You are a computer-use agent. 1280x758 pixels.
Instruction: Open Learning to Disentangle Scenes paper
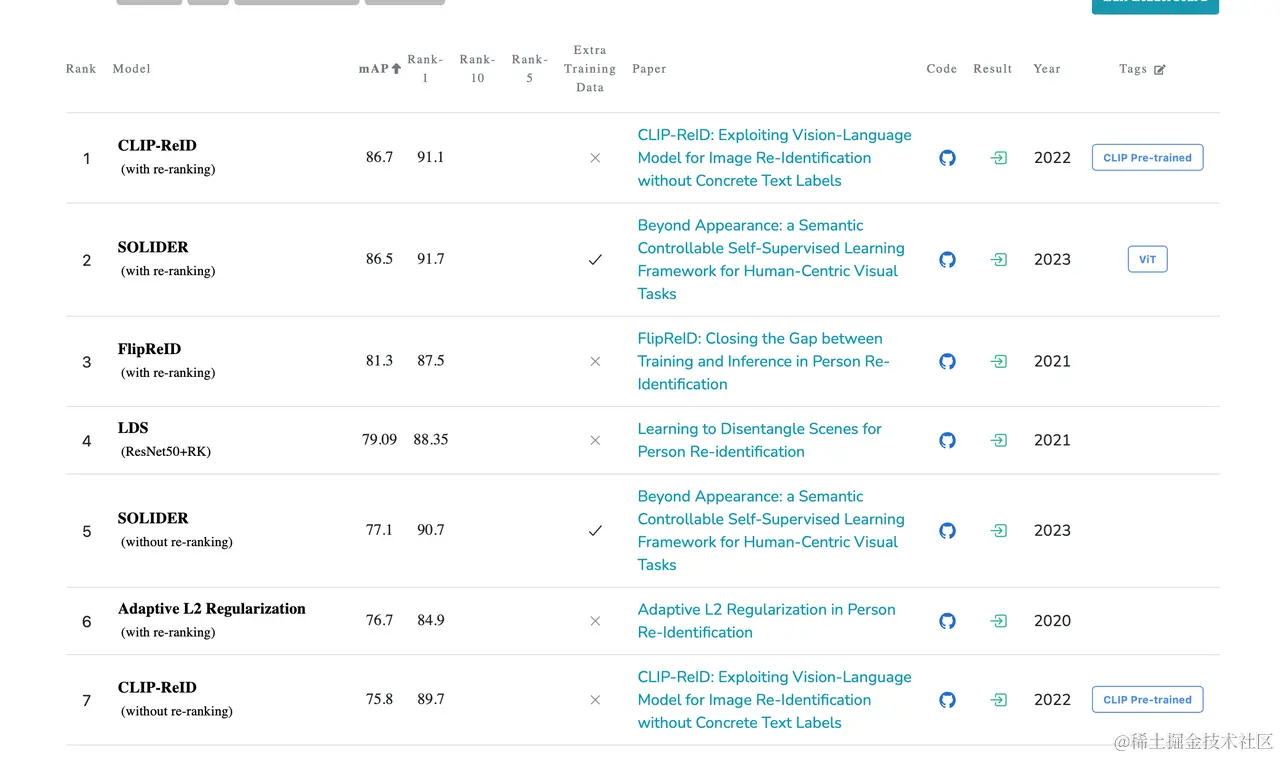click(759, 440)
